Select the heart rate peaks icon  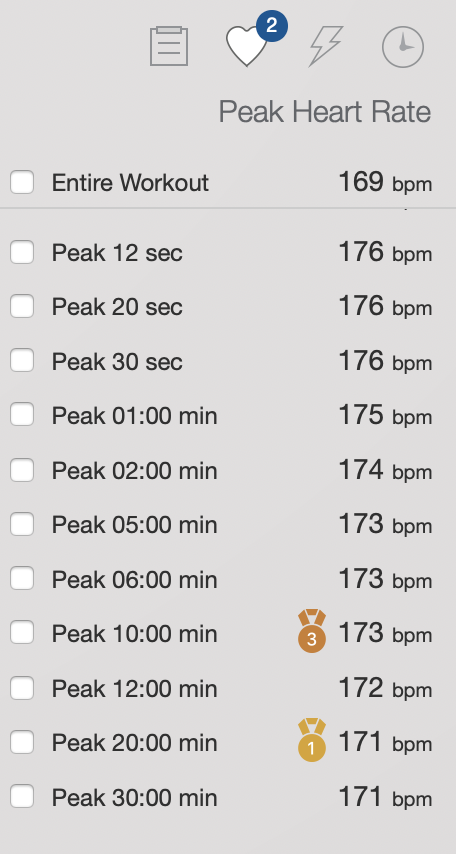tap(247, 47)
